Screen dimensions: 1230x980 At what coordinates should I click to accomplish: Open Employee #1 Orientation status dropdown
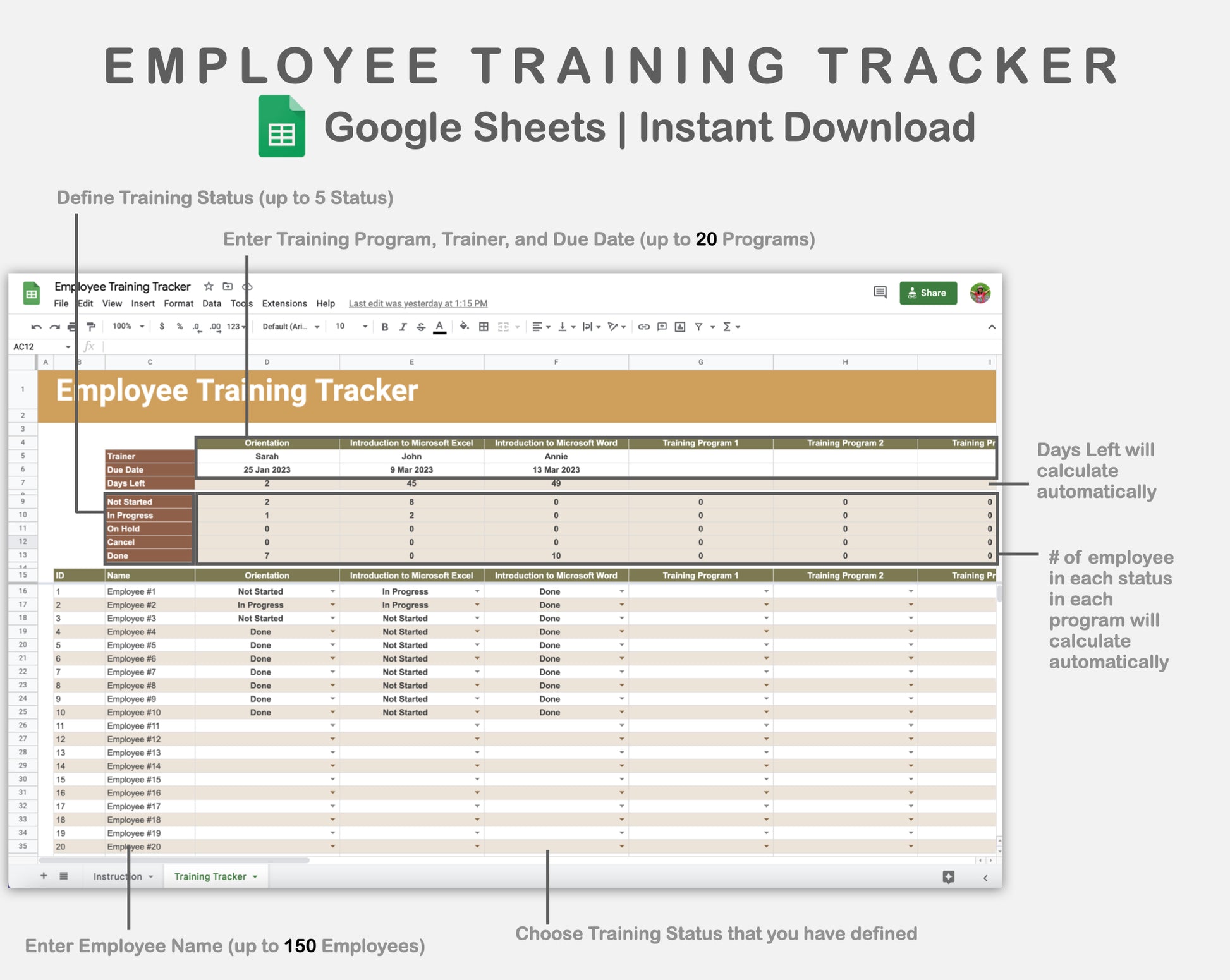pyautogui.click(x=332, y=591)
